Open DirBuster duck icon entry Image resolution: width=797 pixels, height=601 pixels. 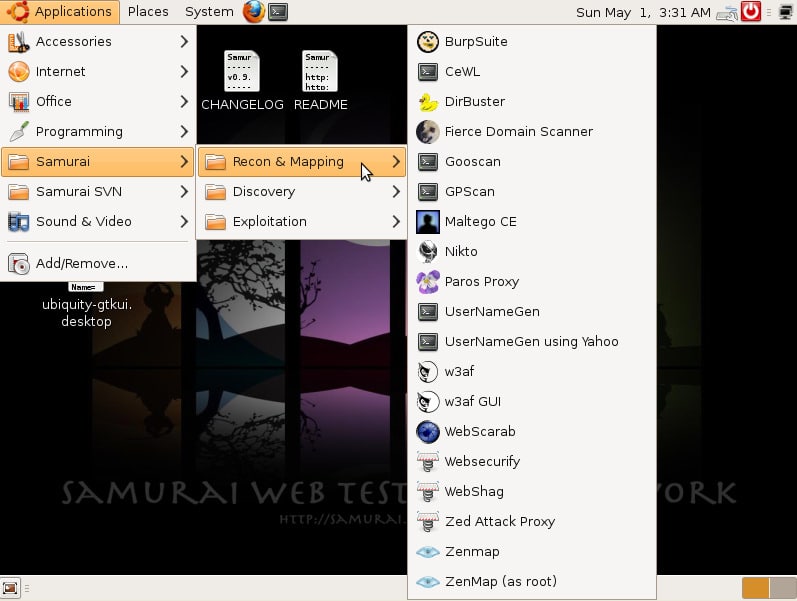(474, 102)
